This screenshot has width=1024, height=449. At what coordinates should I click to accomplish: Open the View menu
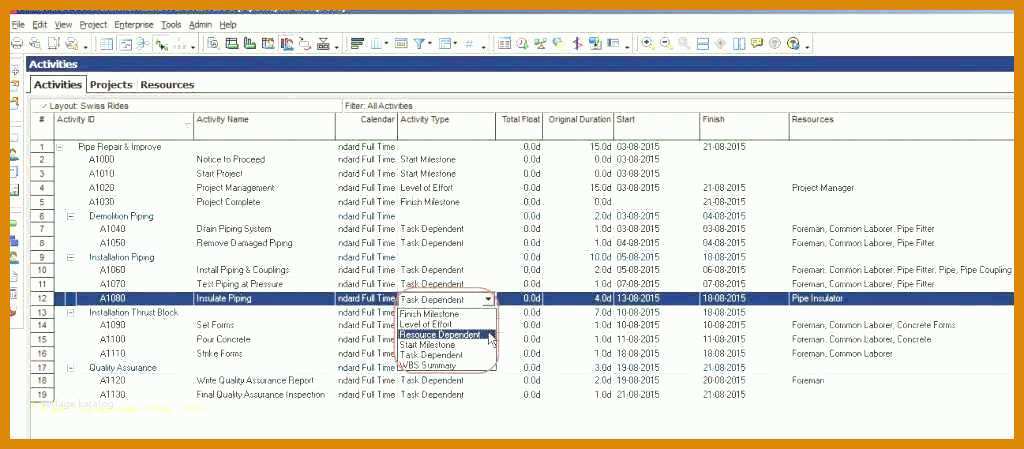(63, 25)
